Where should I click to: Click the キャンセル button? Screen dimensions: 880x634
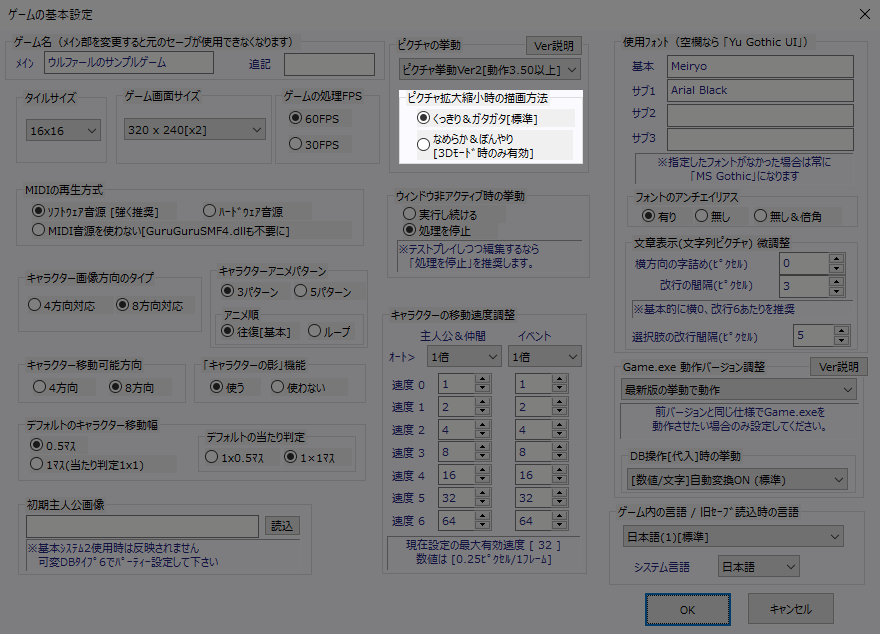790,609
